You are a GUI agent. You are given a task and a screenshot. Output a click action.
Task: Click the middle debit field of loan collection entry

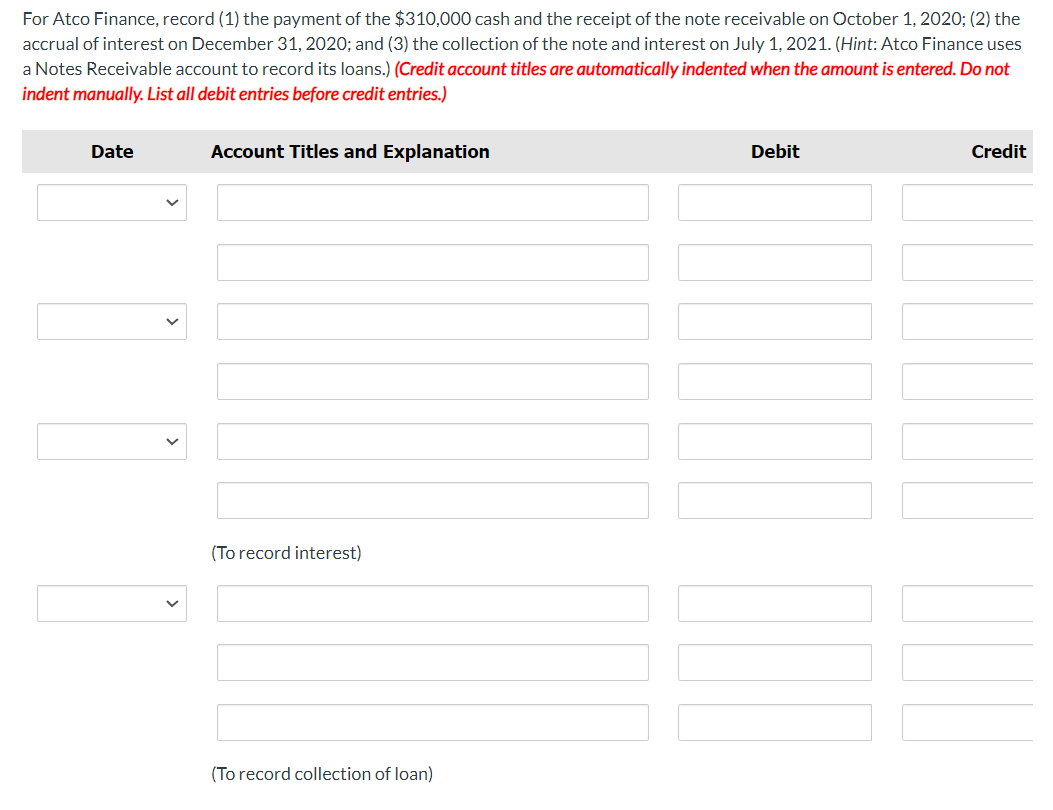point(775,662)
